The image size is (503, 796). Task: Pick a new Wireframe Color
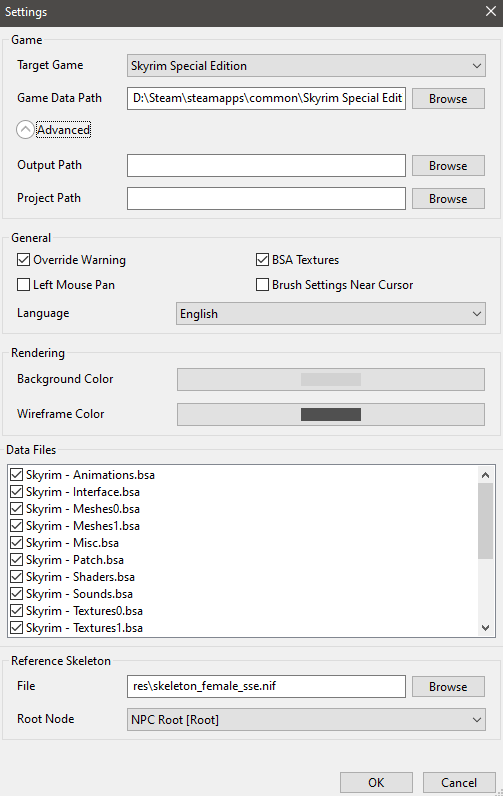pos(331,415)
